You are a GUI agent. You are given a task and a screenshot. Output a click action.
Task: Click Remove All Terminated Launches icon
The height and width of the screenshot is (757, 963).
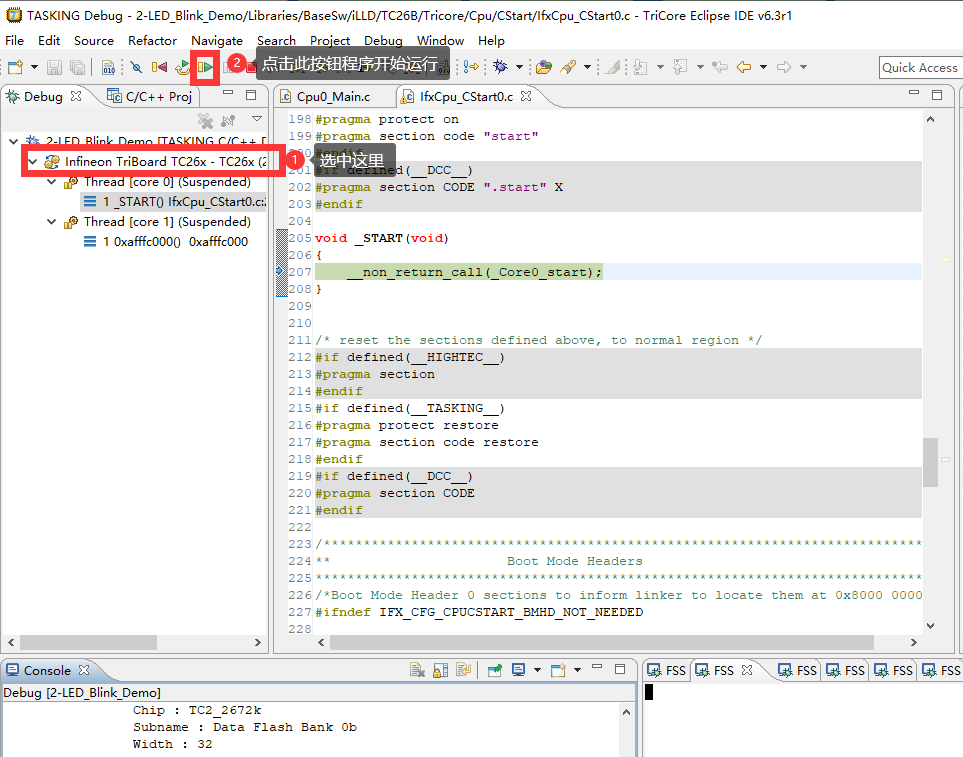pyautogui.click(x=205, y=120)
